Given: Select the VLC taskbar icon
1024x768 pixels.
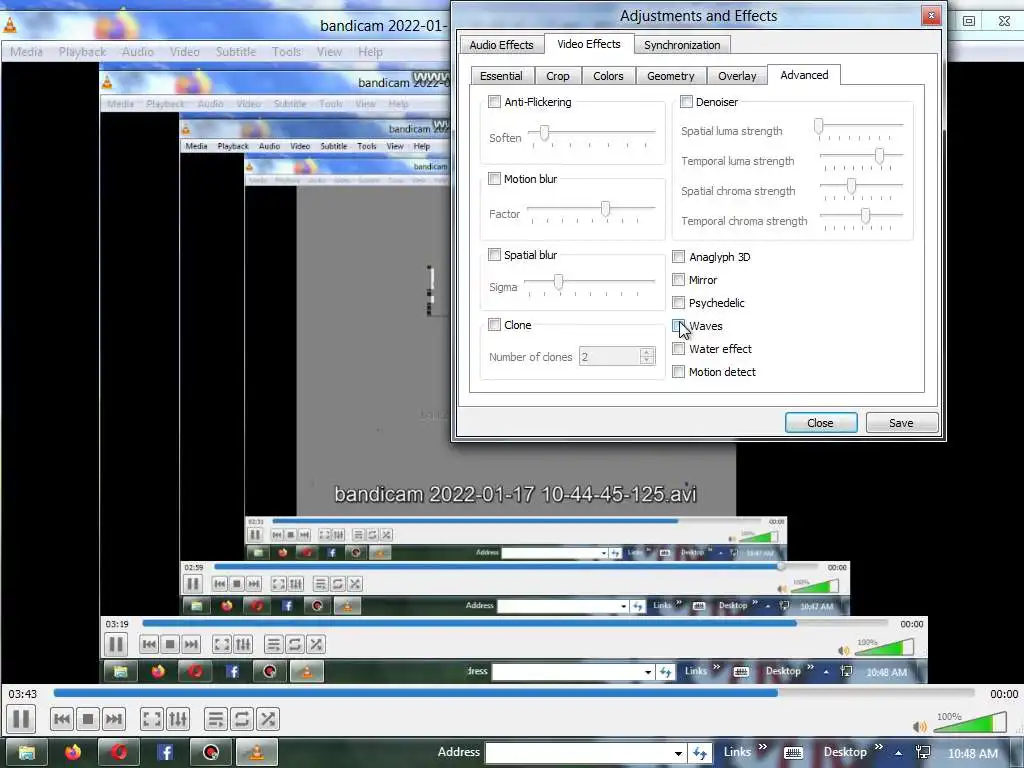Looking at the screenshot, I should pos(256,752).
